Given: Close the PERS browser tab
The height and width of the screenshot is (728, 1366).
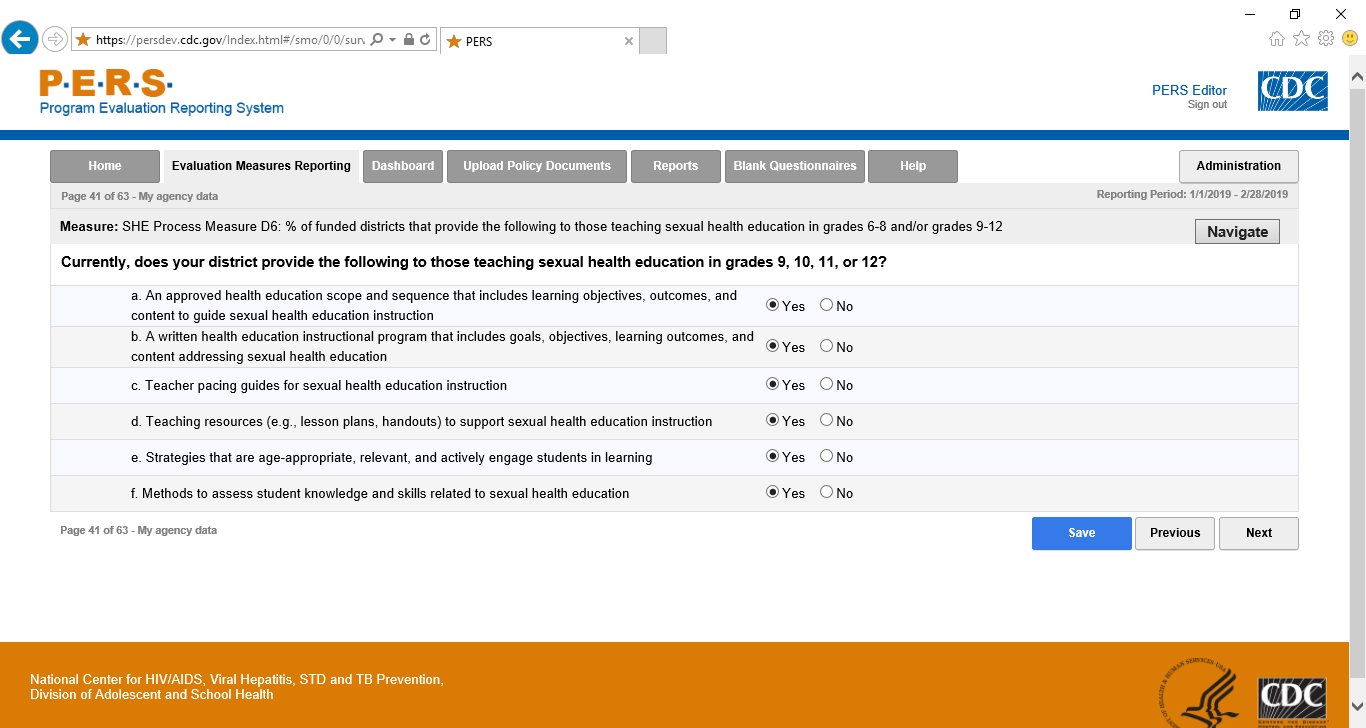Looking at the screenshot, I should tap(629, 41).
